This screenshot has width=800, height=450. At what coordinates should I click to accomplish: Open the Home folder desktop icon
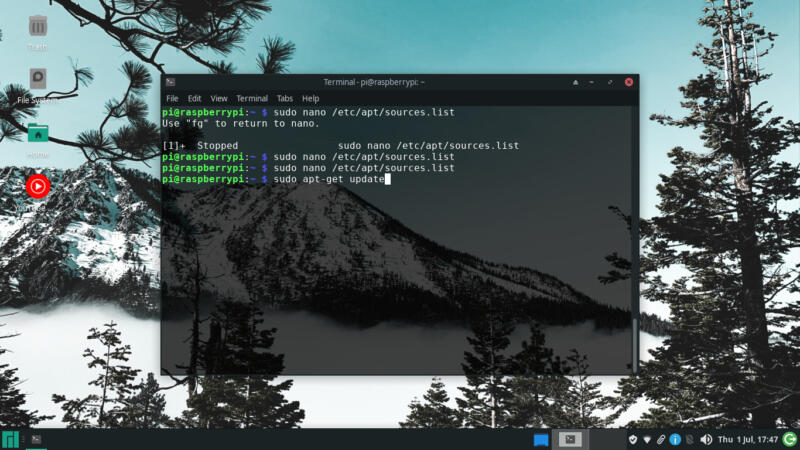pyautogui.click(x=38, y=133)
